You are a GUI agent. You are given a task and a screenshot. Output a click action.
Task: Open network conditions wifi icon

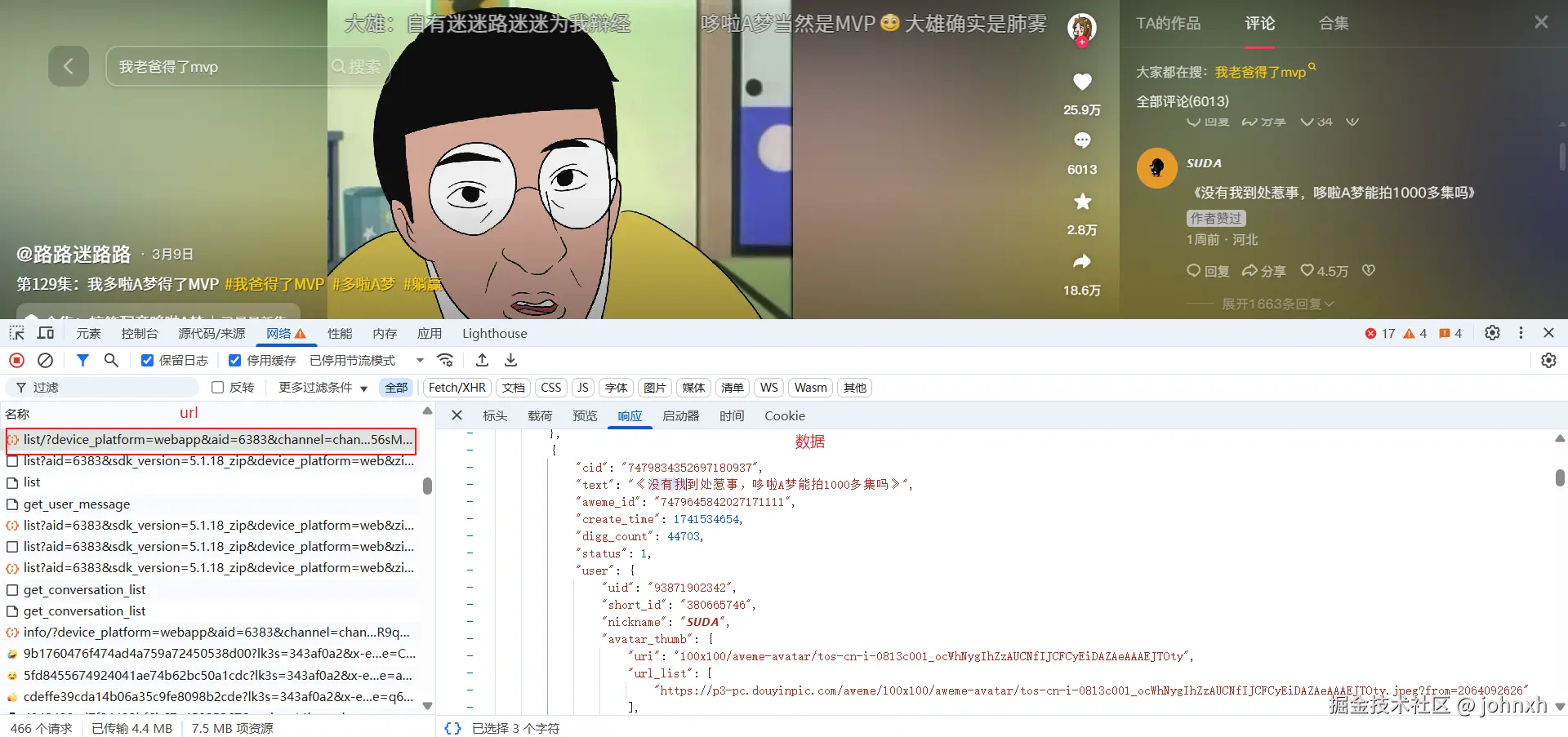coord(445,360)
